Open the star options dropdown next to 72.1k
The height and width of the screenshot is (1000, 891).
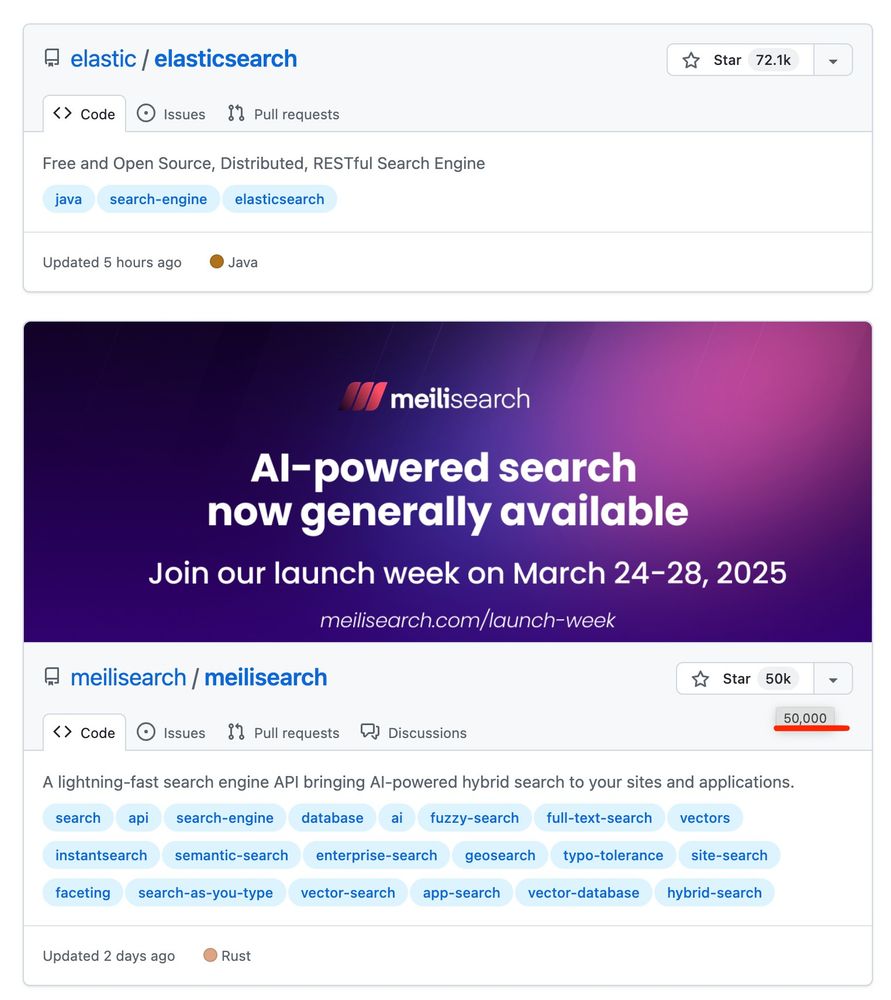pos(833,60)
